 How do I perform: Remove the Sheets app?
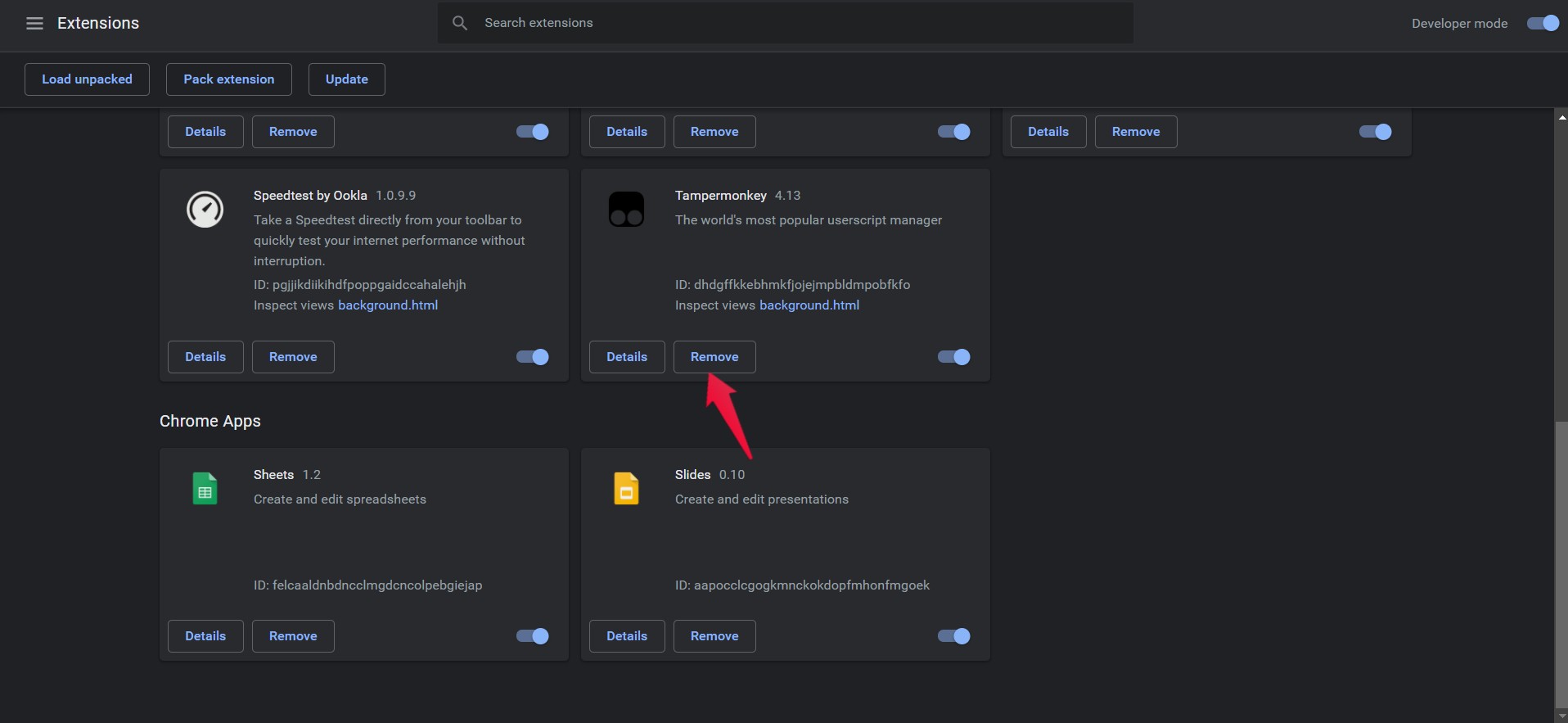coord(293,636)
